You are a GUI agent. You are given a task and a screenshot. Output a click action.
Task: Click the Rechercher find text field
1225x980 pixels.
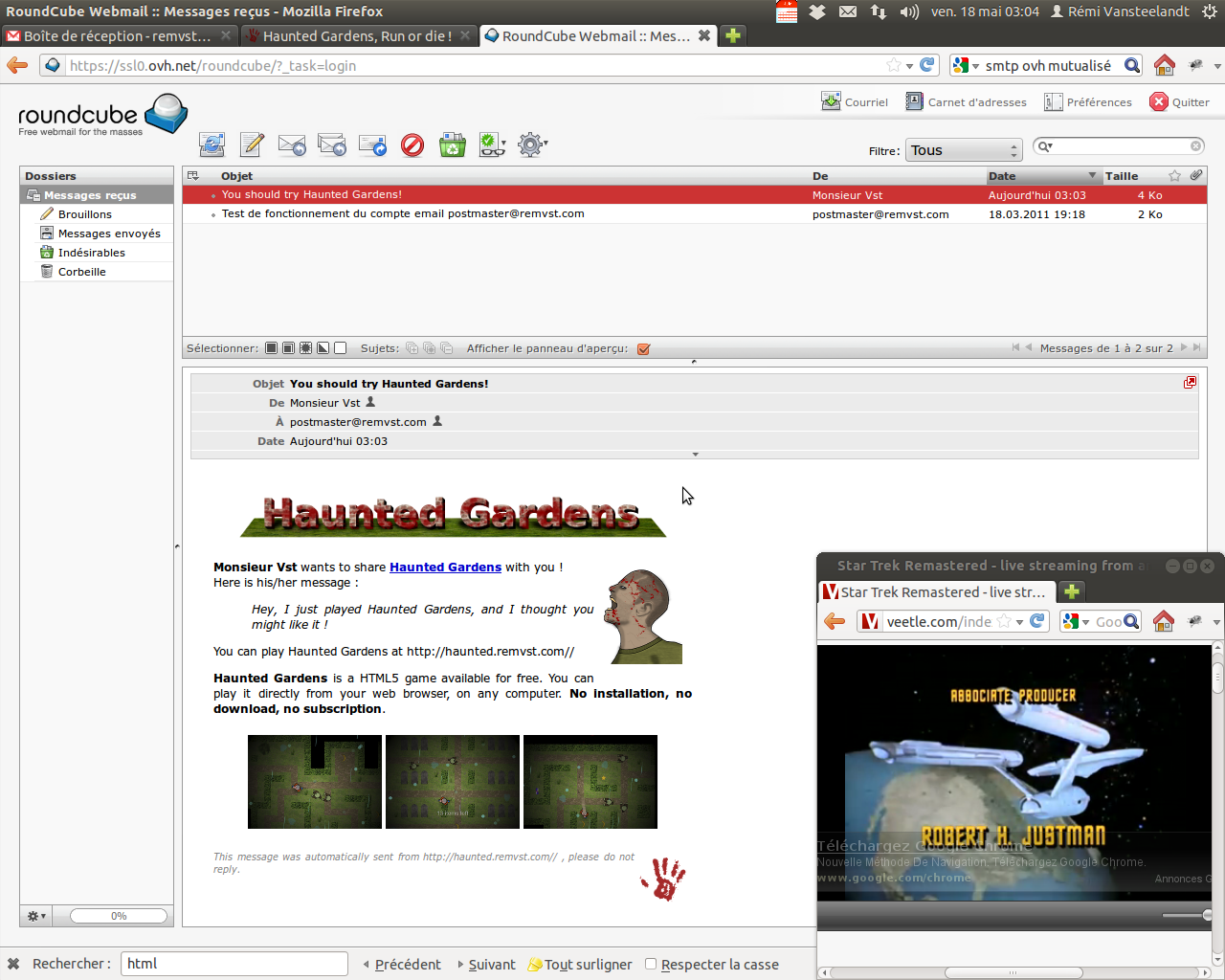pyautogui.click(x=234, y=964)
